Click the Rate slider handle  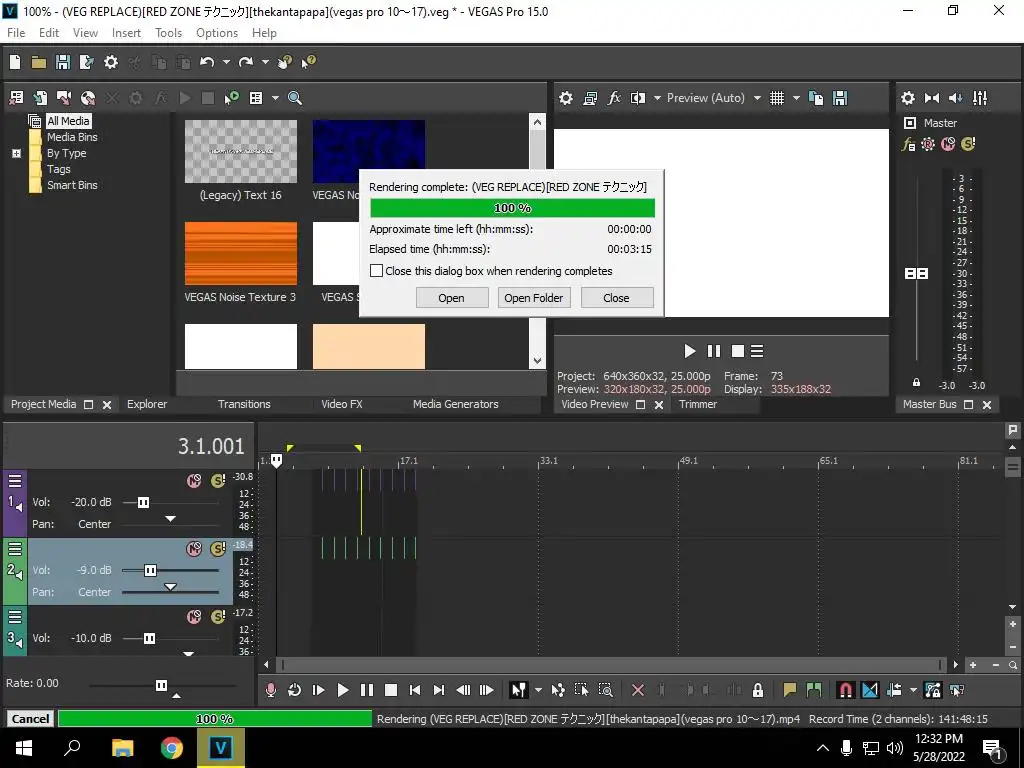point(161,685)
